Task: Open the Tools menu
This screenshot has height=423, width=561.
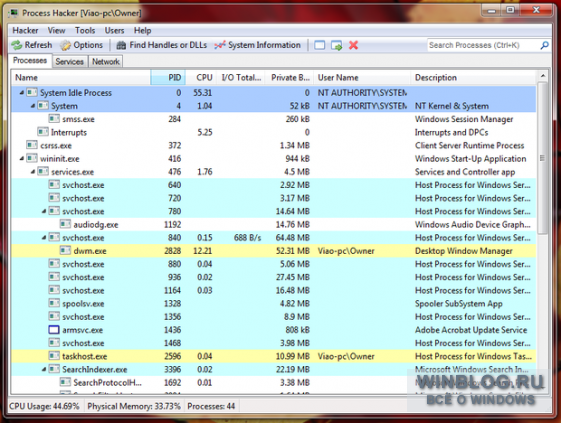Action: click(x=85, y=30)
